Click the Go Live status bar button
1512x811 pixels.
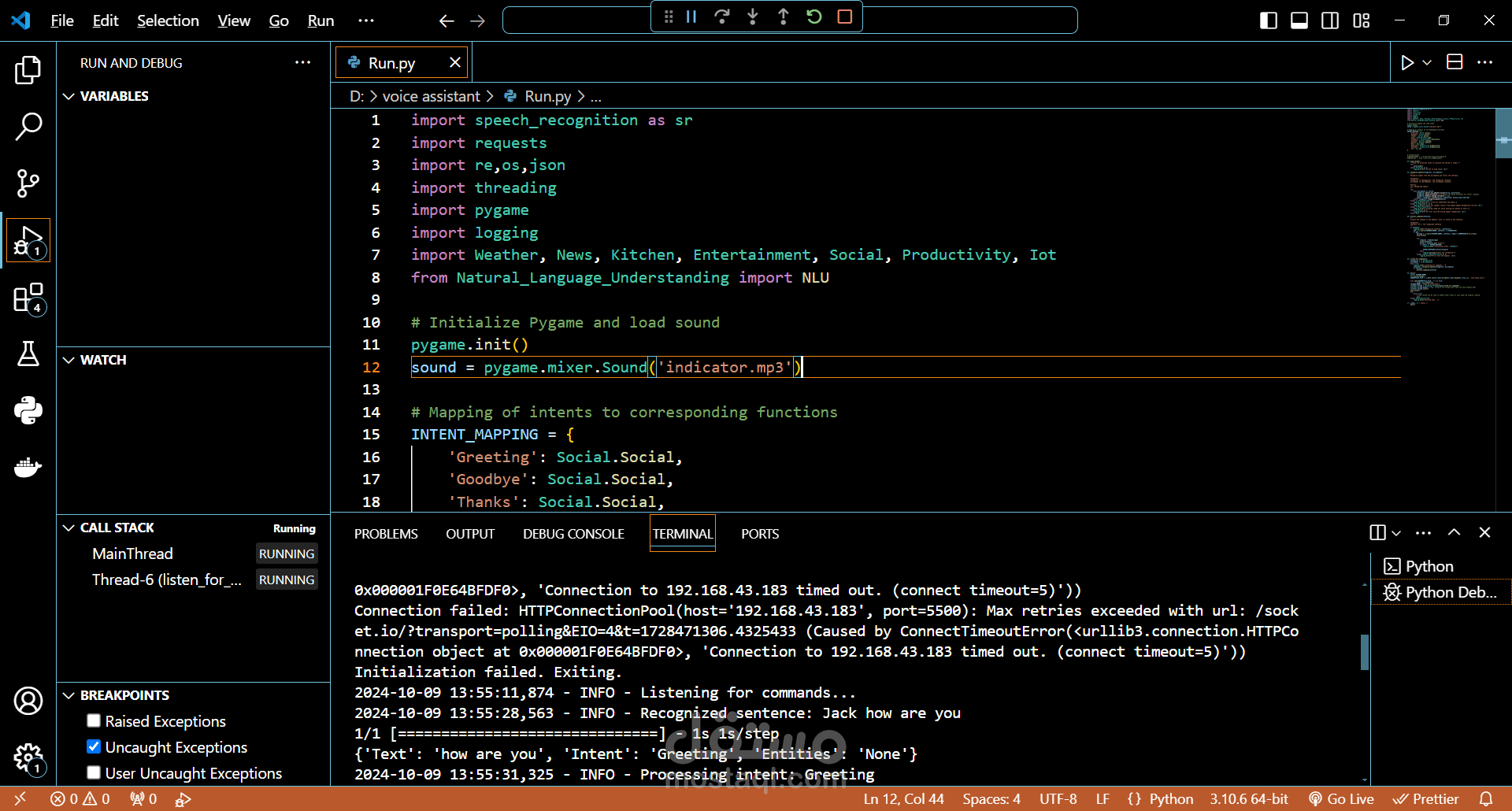pos(1341,798)
